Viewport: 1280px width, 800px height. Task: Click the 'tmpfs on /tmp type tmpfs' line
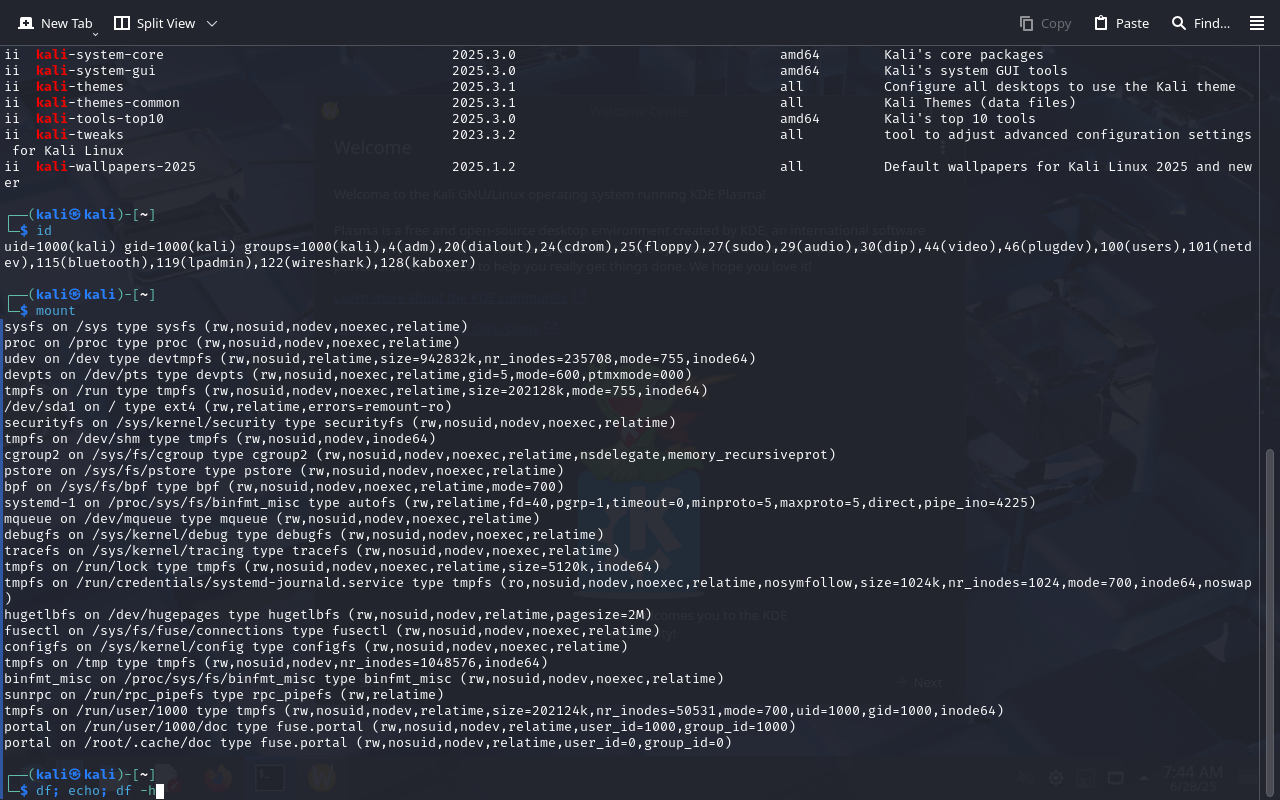pos(276,663)
